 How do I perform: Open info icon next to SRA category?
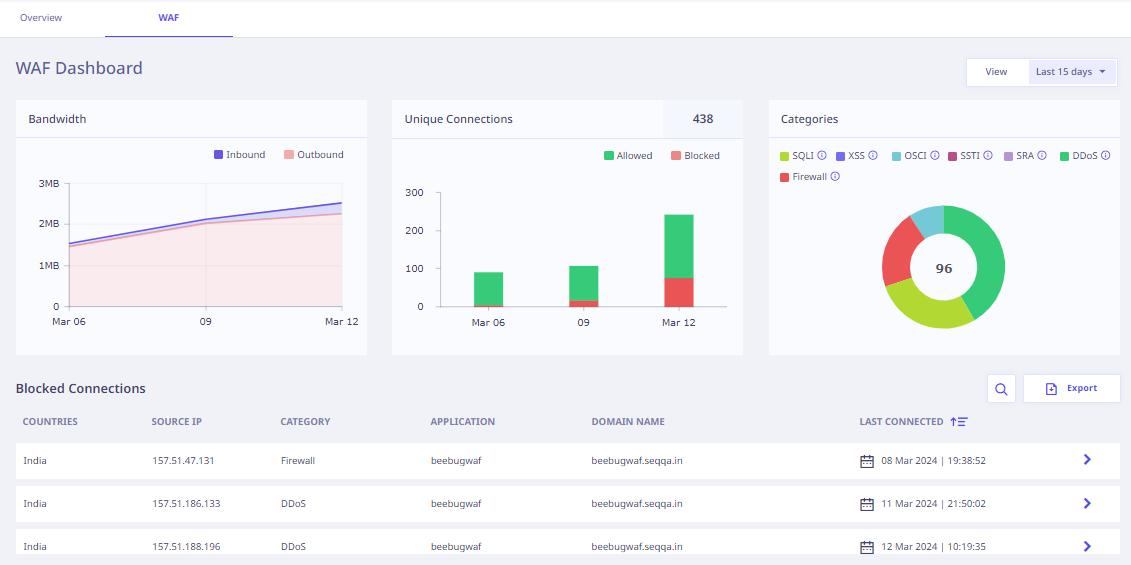[1042, 155]
